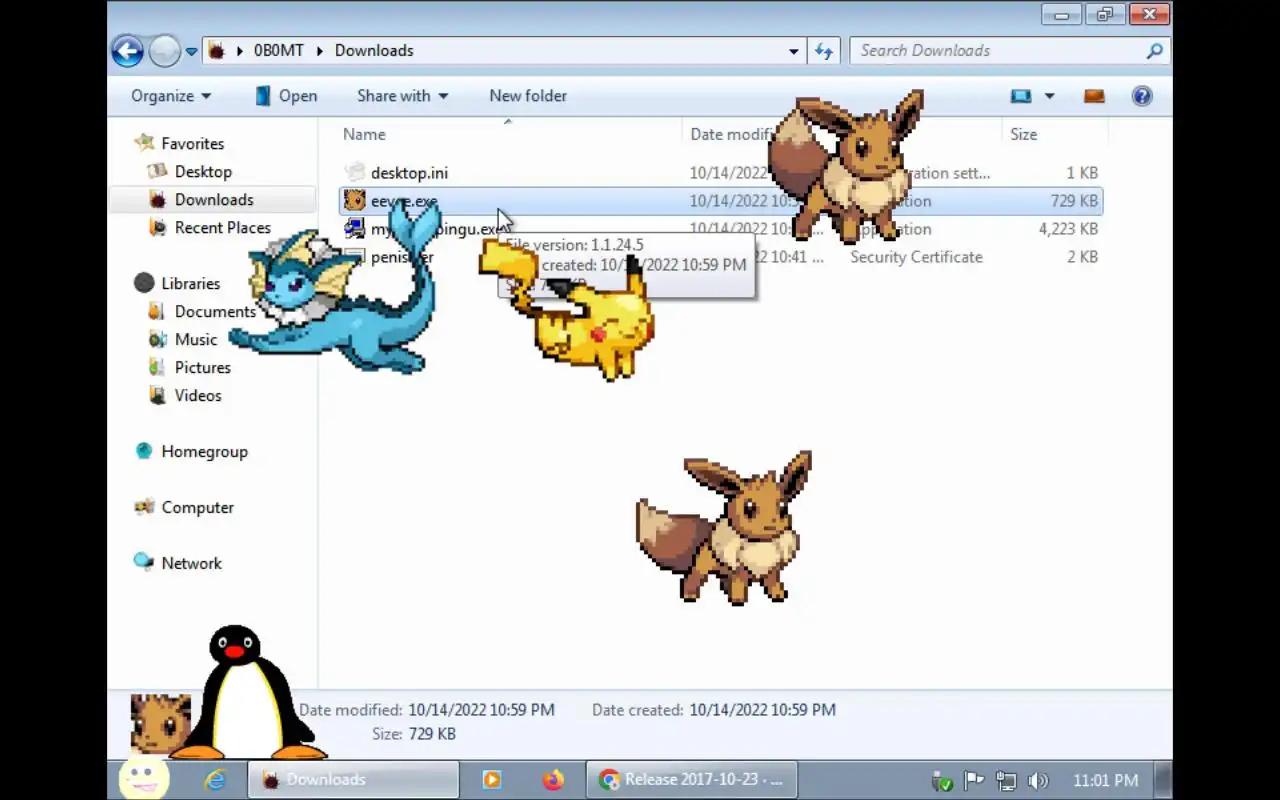This screenshot has width=1280, height=800.
Task: Create a New folder
Action: (528, 96)
